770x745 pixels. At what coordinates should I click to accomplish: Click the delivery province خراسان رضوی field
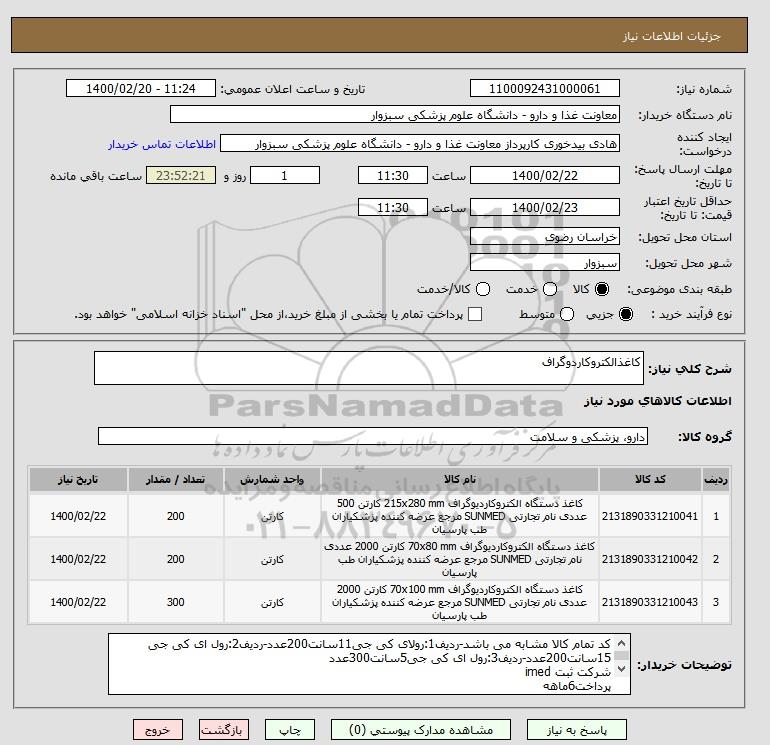coord(545,237)
